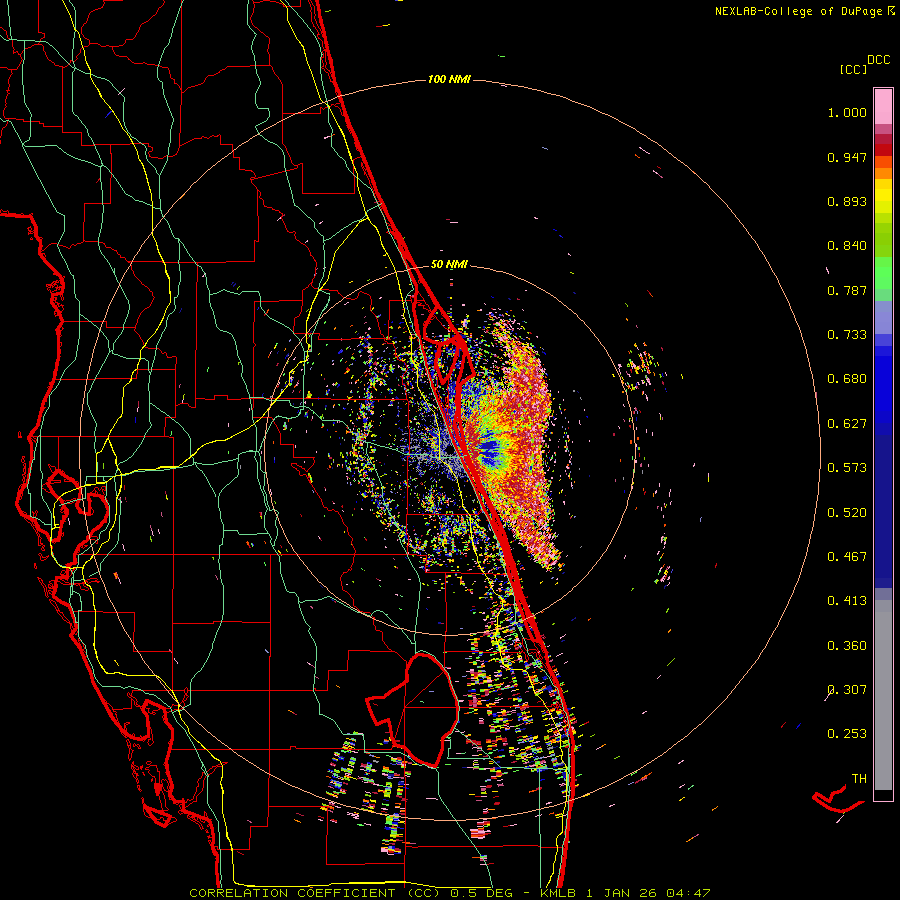Click the 0.573 scale value
The width and height of the screenshot is (900, 900).
(x=847, y=468)
